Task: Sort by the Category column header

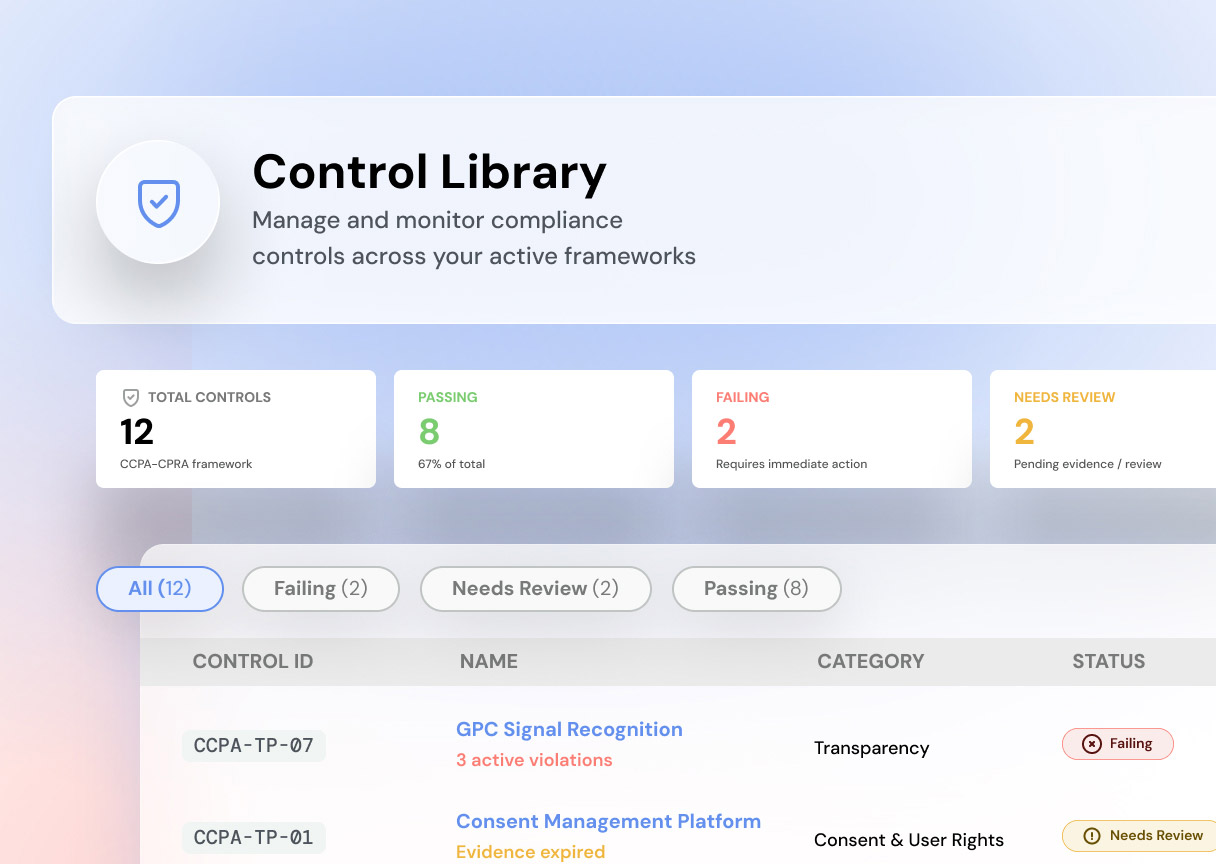Action: [x=870, y=662]
